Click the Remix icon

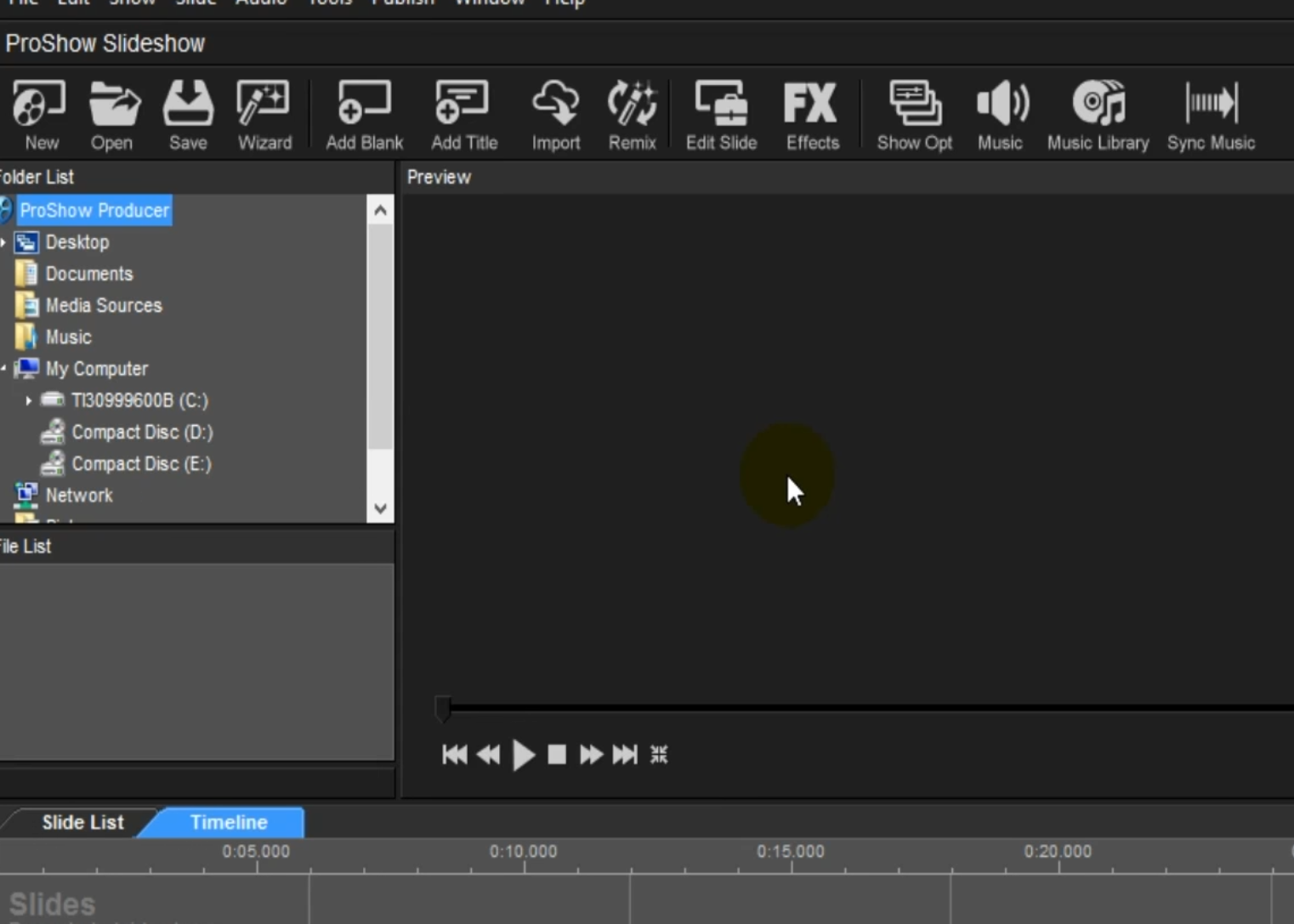pos(632,115)
